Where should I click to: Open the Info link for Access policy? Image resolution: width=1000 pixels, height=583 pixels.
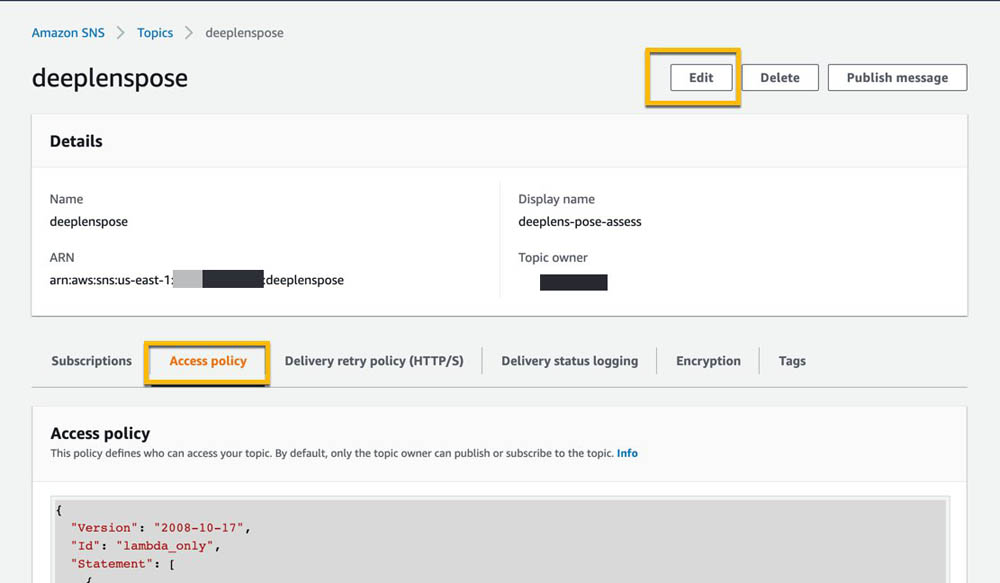[x=627, y=453]
